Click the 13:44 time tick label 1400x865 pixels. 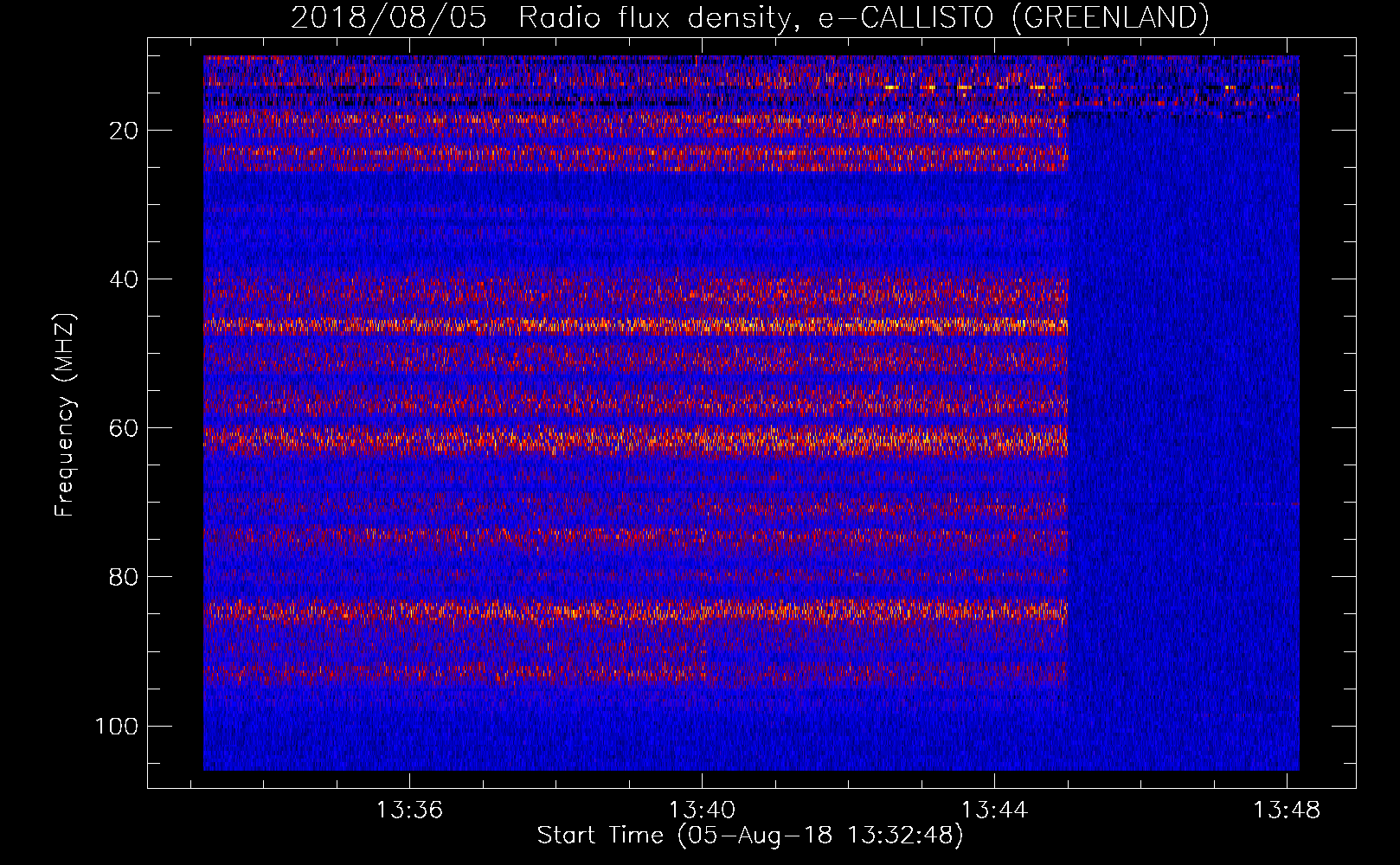point(994,810)
